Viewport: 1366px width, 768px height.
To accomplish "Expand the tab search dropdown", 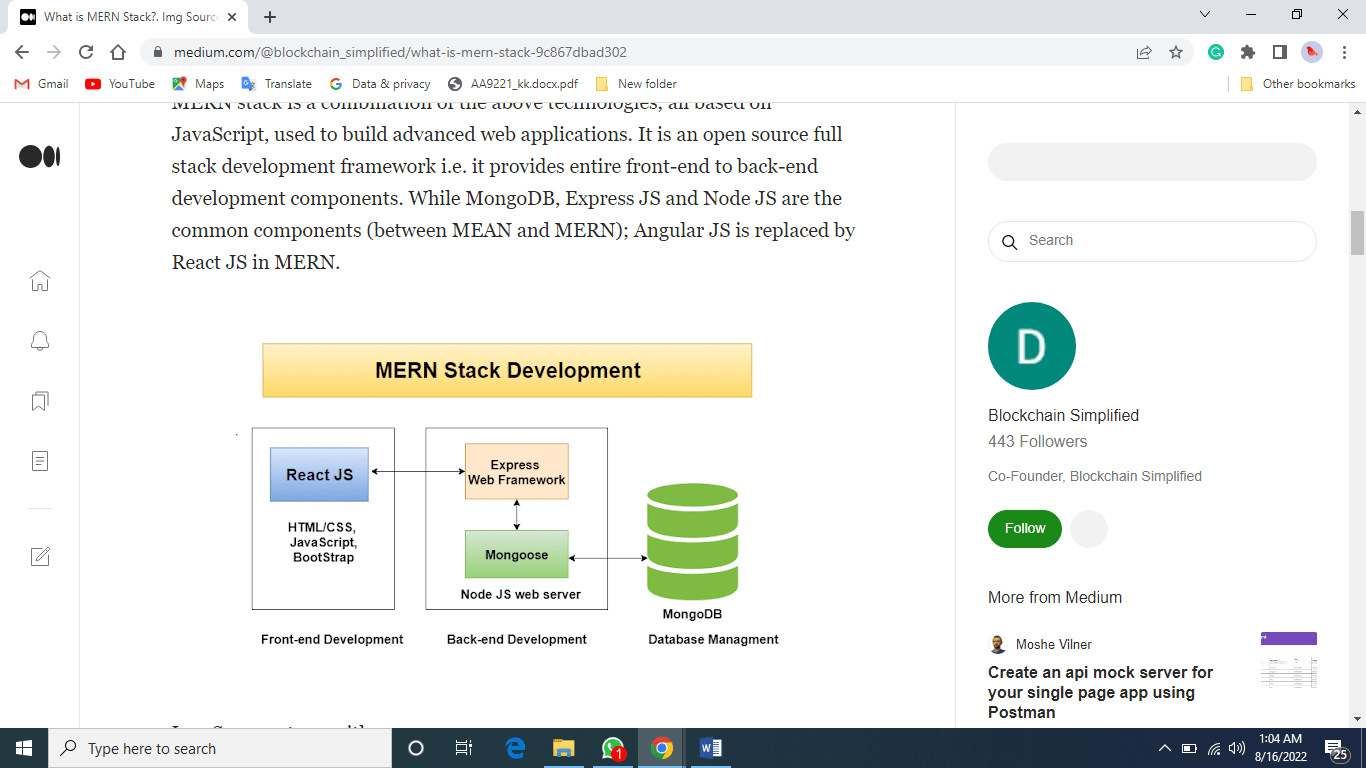I will click(1205, 14).
